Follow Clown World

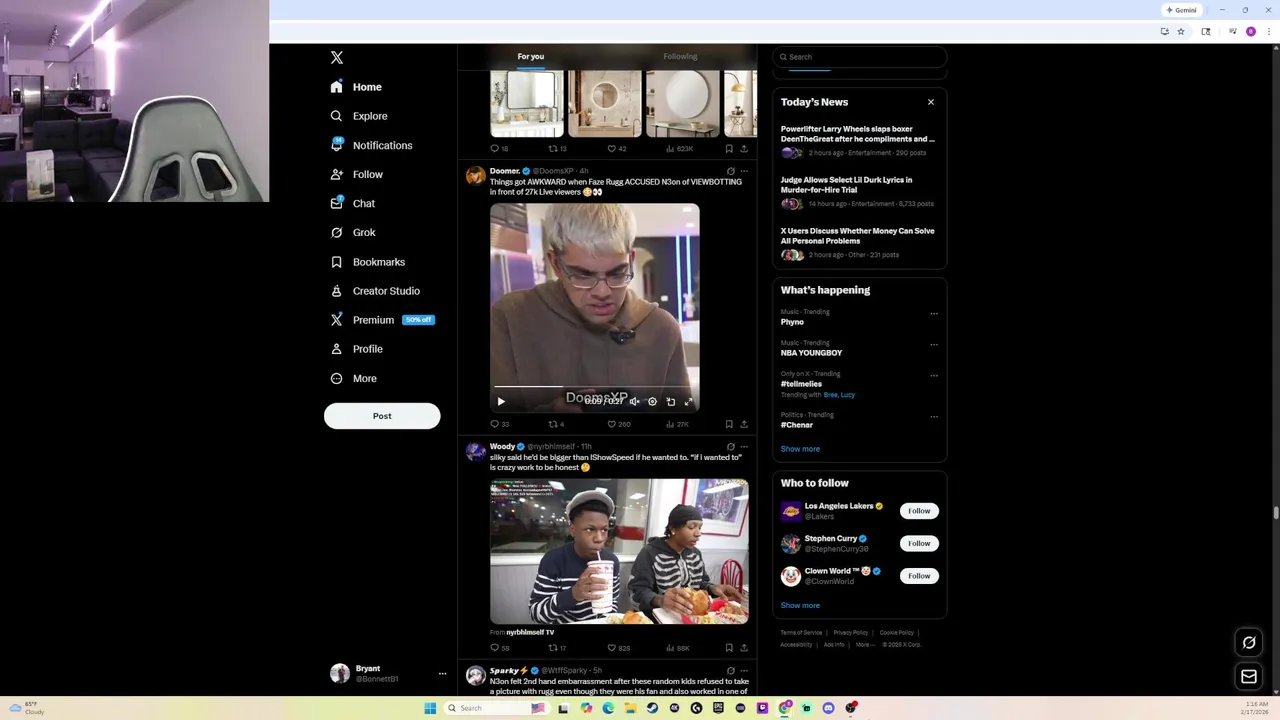click(x=919, y=576)
